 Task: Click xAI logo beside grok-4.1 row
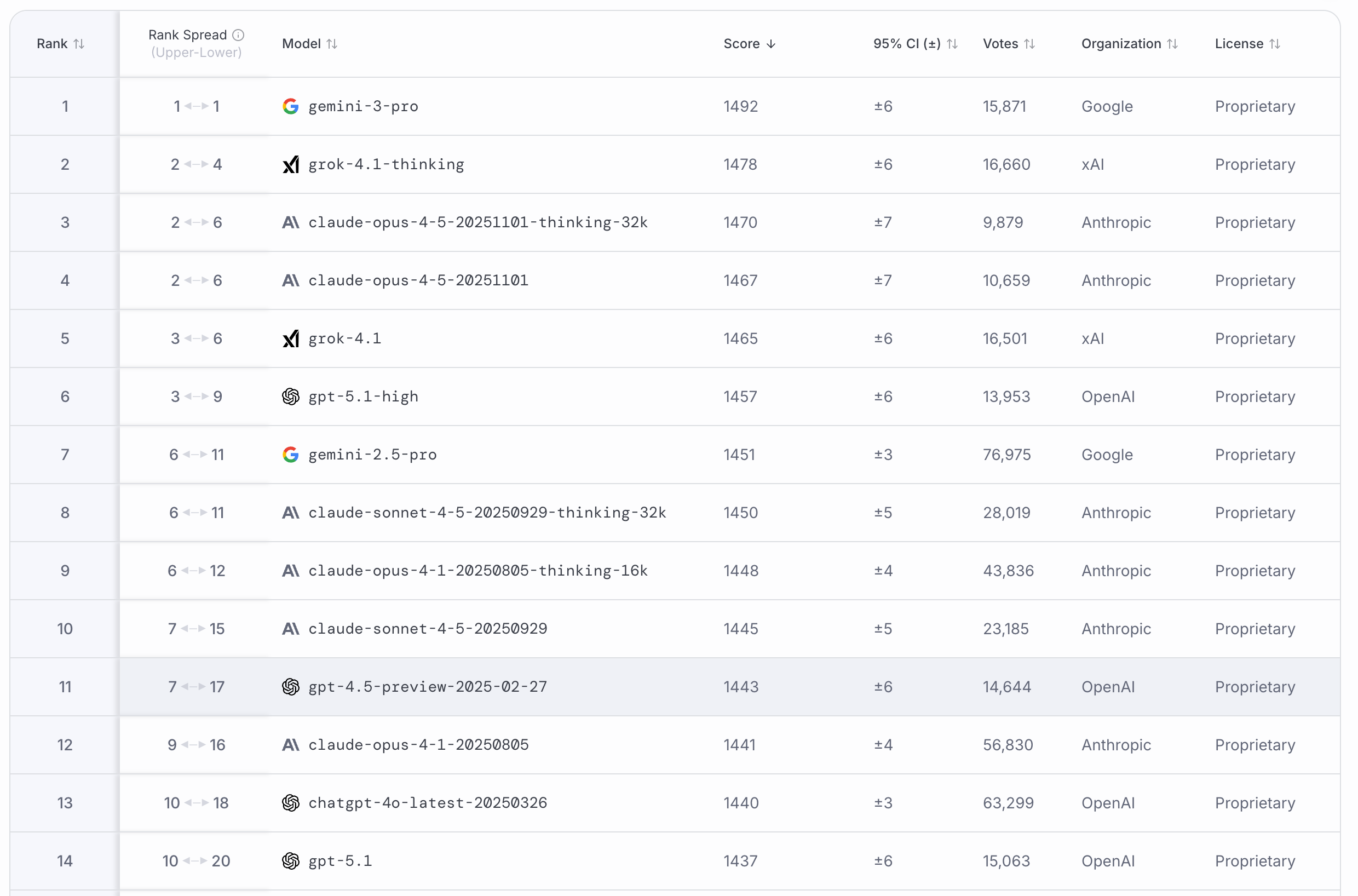pyautogui.click(x=290, y=339)
